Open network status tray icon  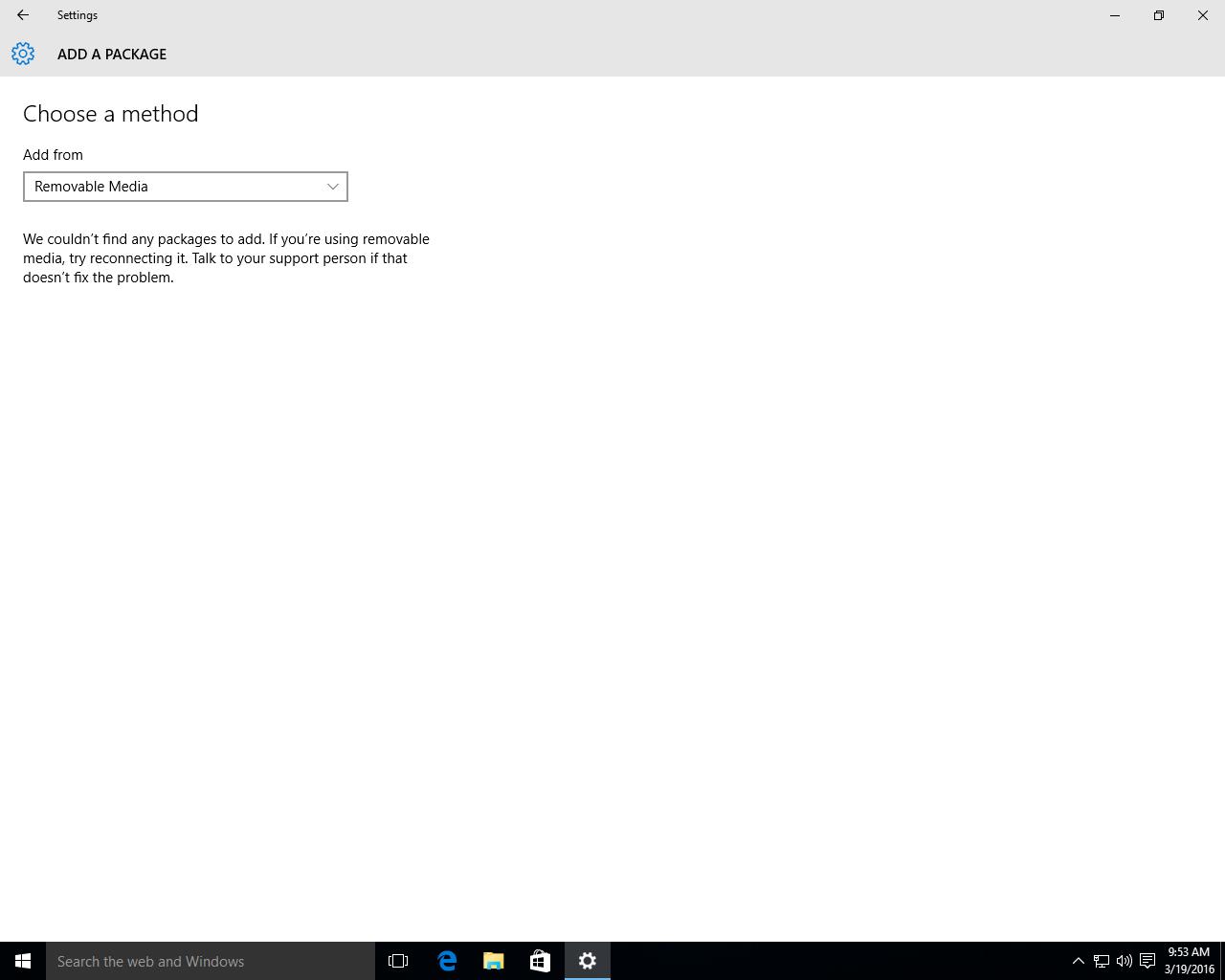click(1102, 961)
